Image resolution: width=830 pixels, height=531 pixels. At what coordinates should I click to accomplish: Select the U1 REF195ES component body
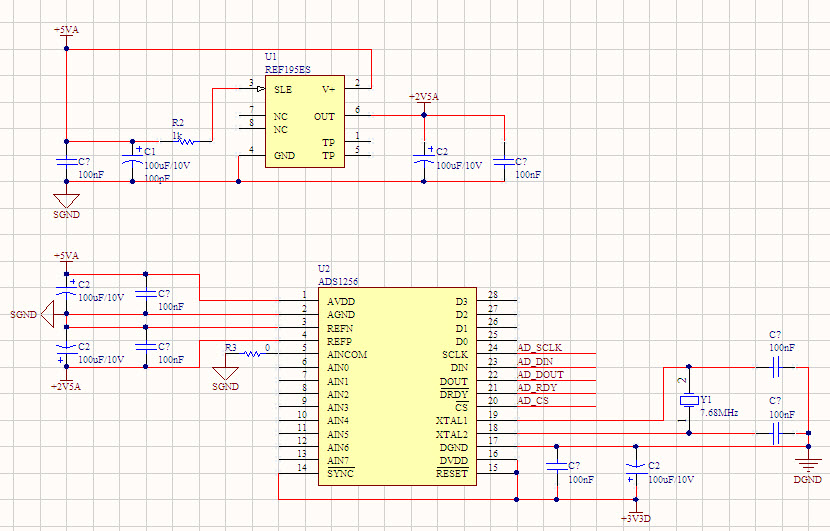point(305,122)
